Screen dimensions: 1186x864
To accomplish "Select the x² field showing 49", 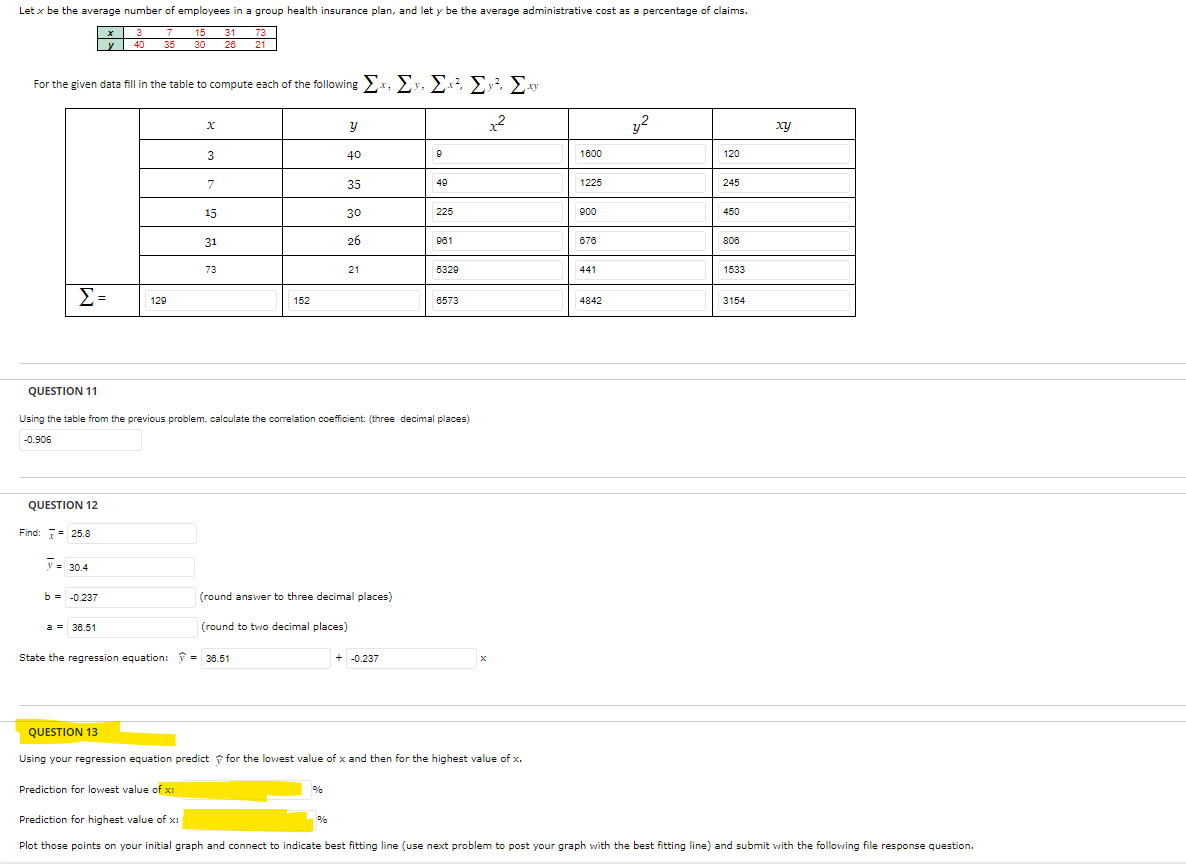I will (496, 182).
